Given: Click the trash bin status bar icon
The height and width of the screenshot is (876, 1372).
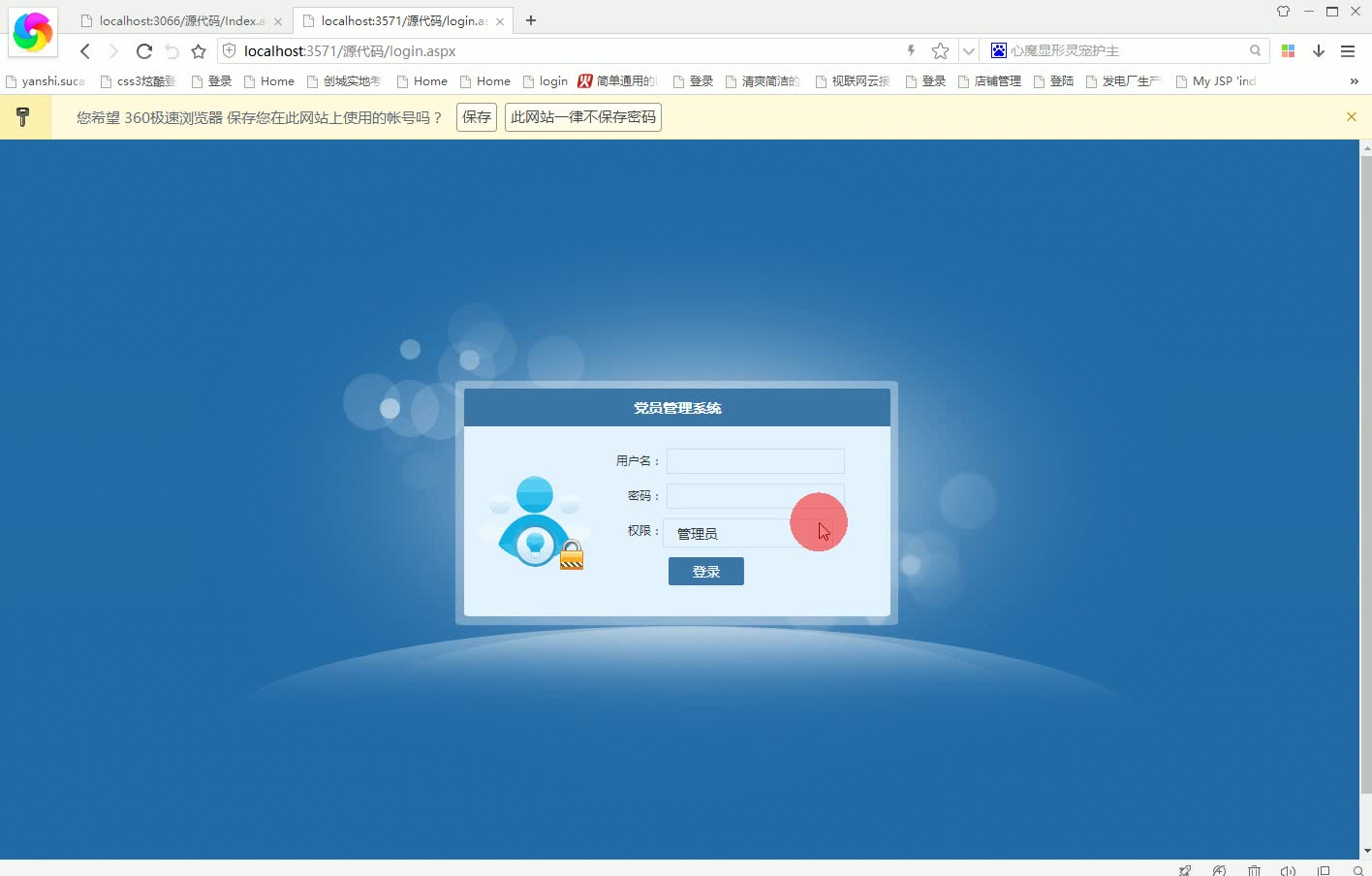Looking at the screenshot, I should (1254, 870).
